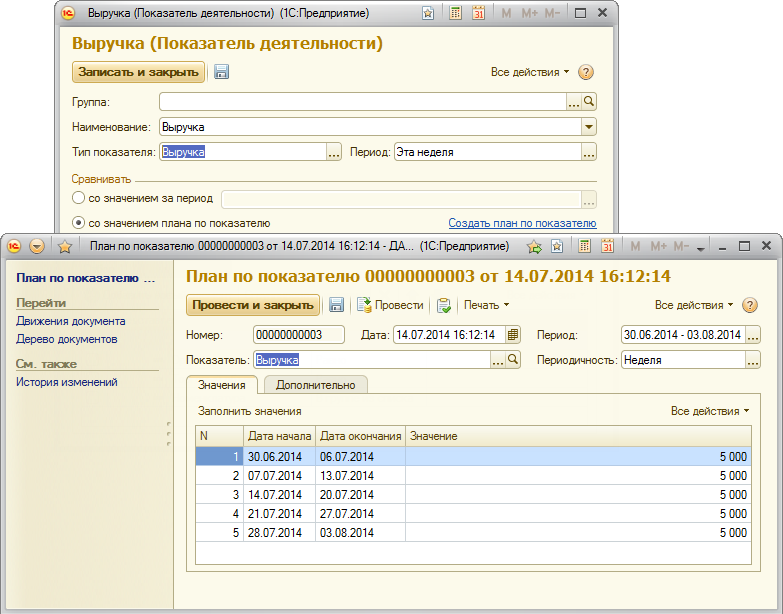This screenshot has height=614, width=783.
Task: Click favorites star in План window title bar
Action: (64, 246)
